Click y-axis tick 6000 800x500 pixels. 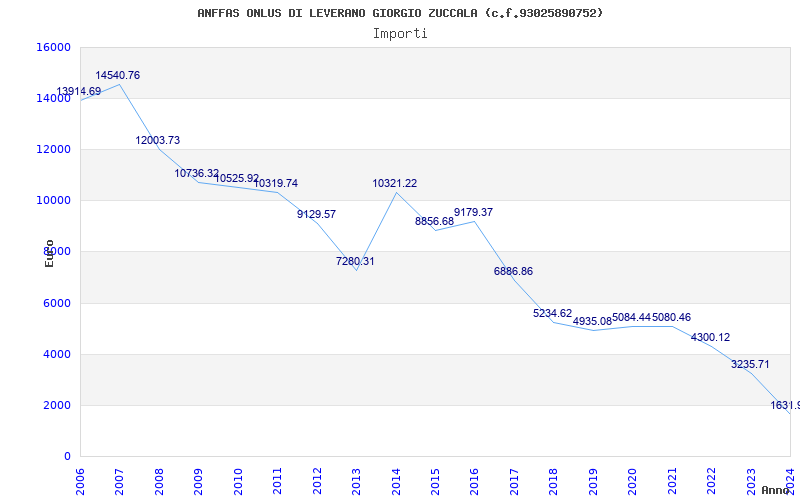point(56,303)
